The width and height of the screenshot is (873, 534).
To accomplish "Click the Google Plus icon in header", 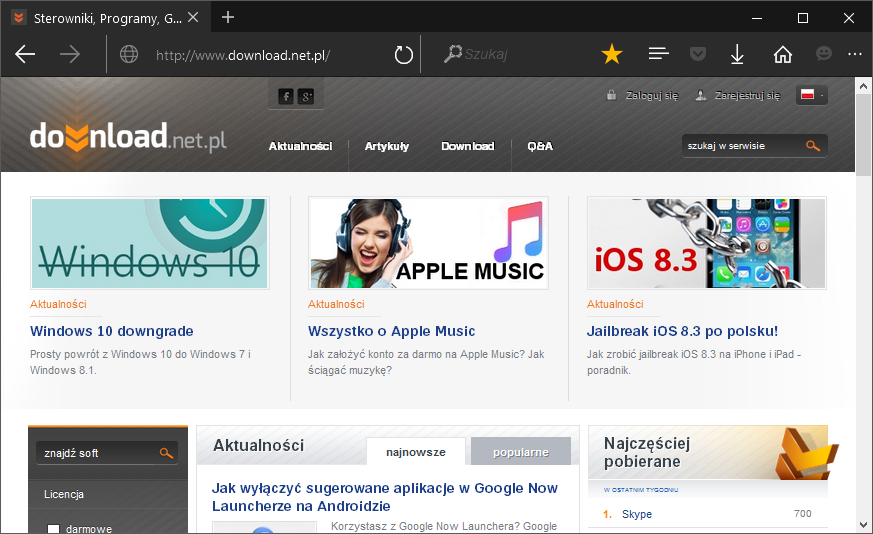I will pos(306,96).
